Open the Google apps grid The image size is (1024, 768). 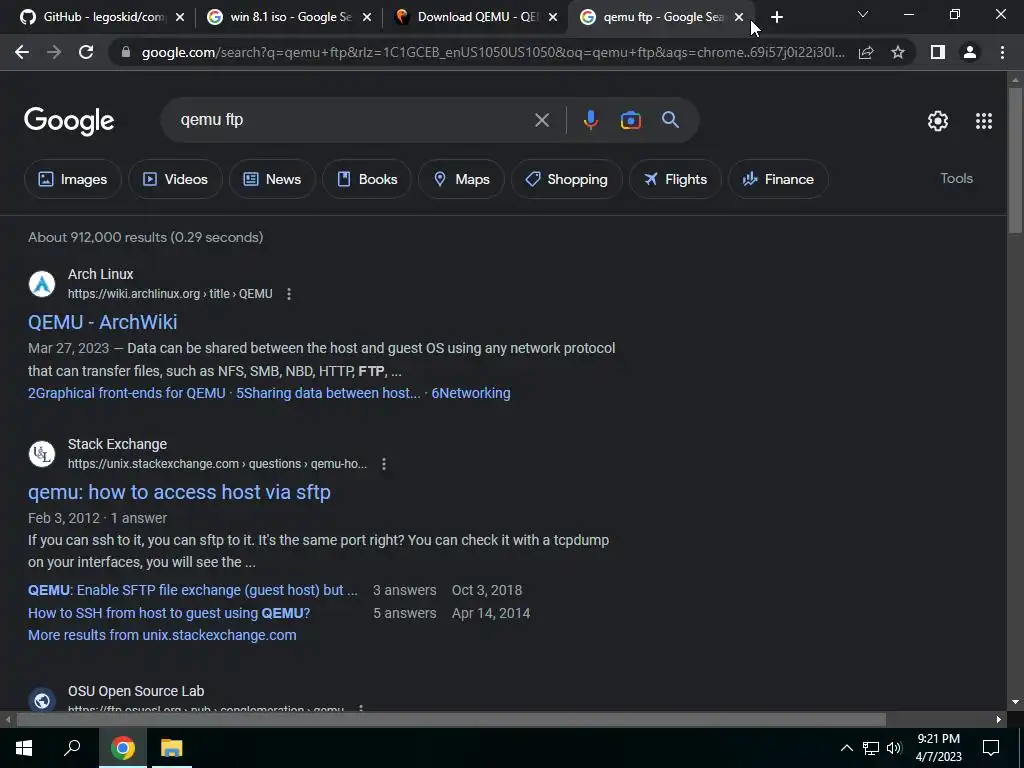click(x=984, y=121)
